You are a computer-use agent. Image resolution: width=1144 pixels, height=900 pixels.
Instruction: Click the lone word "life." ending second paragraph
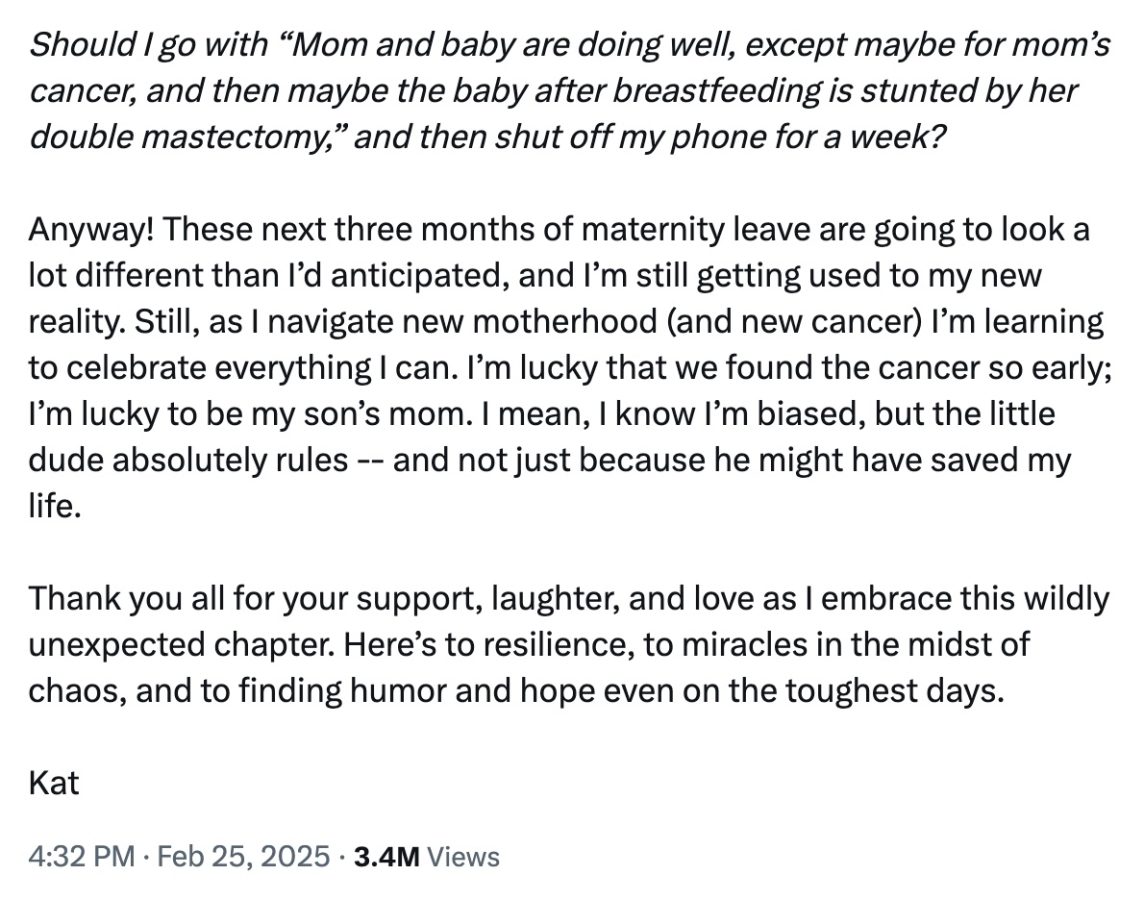[52, 507]
